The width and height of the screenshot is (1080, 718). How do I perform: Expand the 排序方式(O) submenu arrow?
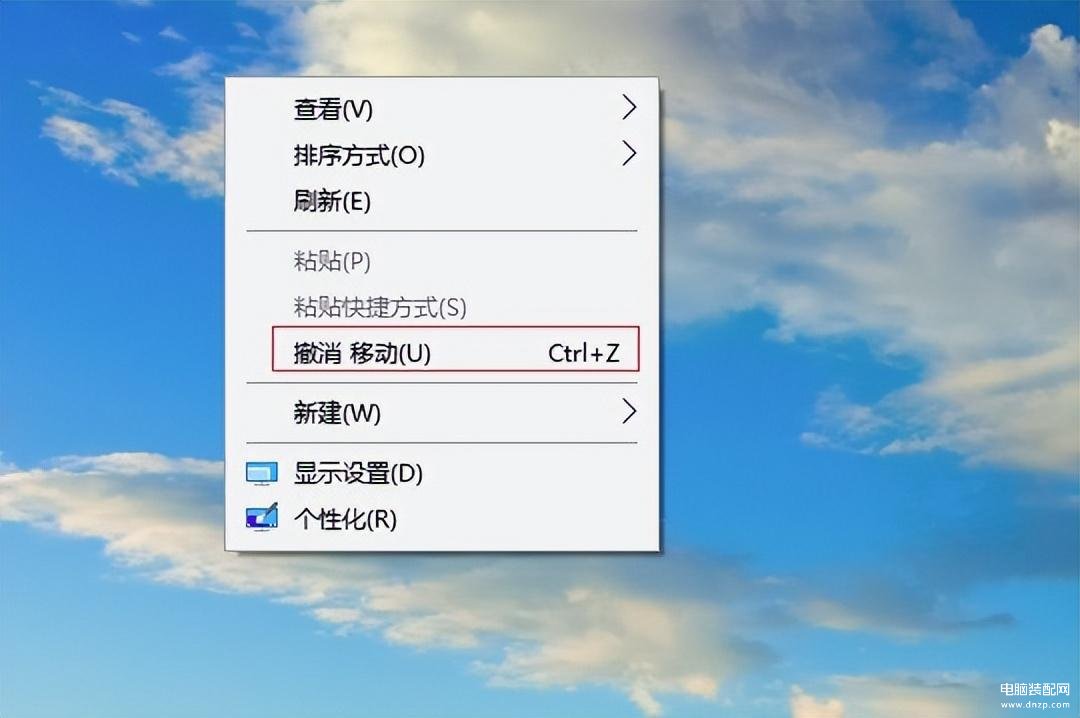point(629,153)
